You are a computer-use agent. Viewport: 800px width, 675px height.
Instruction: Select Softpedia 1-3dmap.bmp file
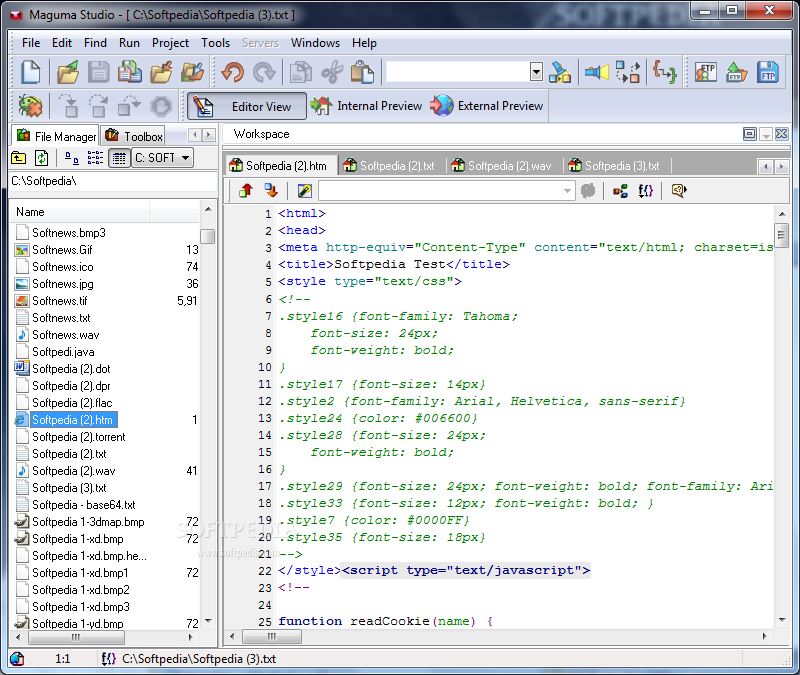click(x=88, y=522)
